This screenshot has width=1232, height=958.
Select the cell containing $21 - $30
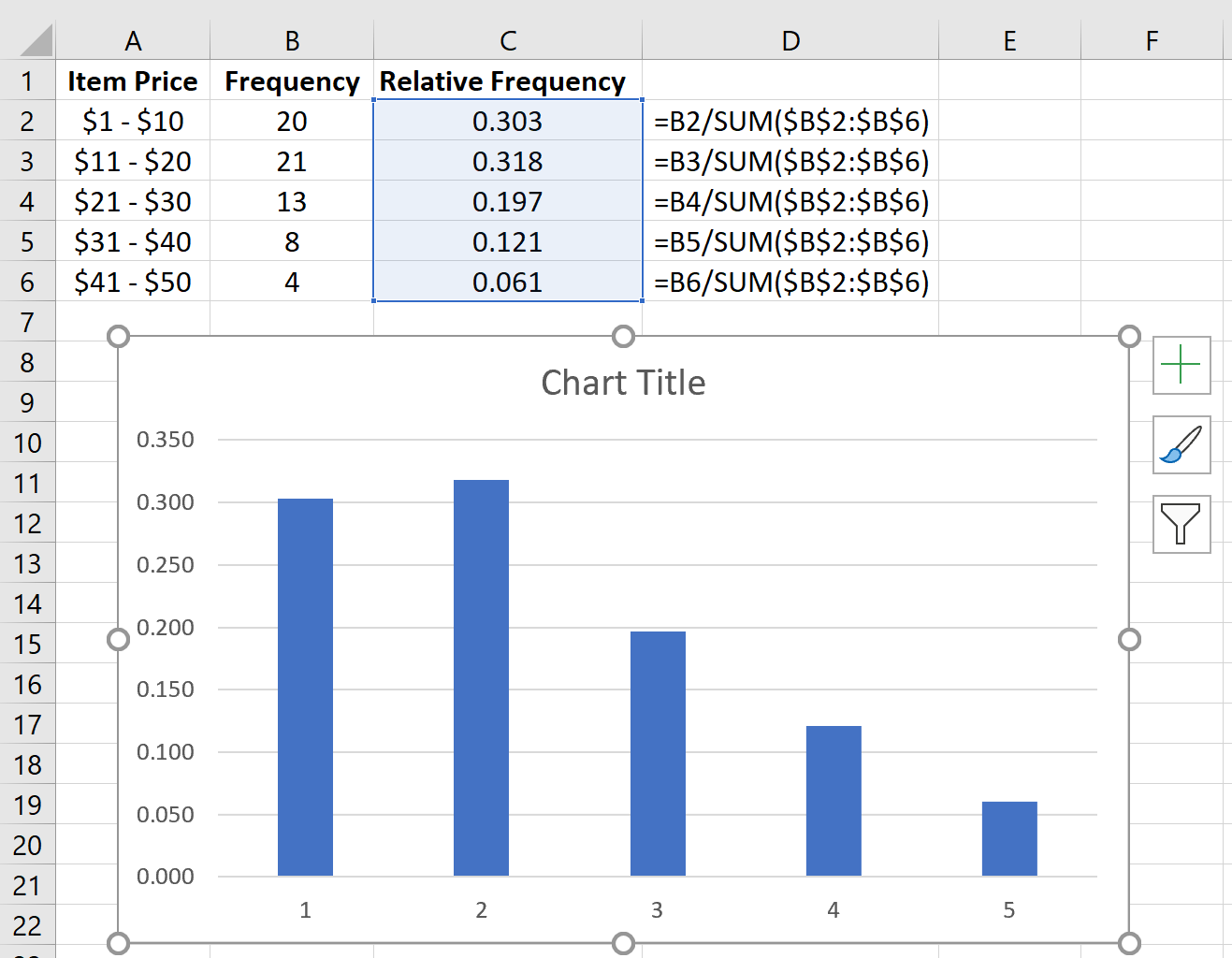pyautogui.click(x=133, y=202)
